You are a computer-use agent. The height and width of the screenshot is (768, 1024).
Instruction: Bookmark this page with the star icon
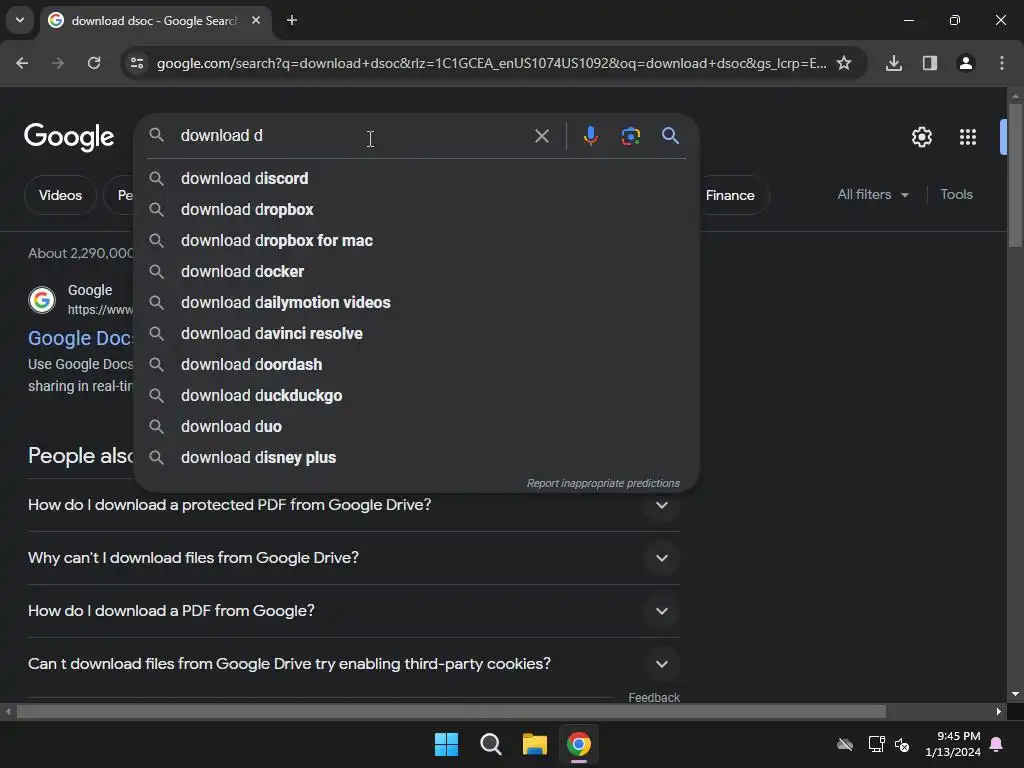844,63
